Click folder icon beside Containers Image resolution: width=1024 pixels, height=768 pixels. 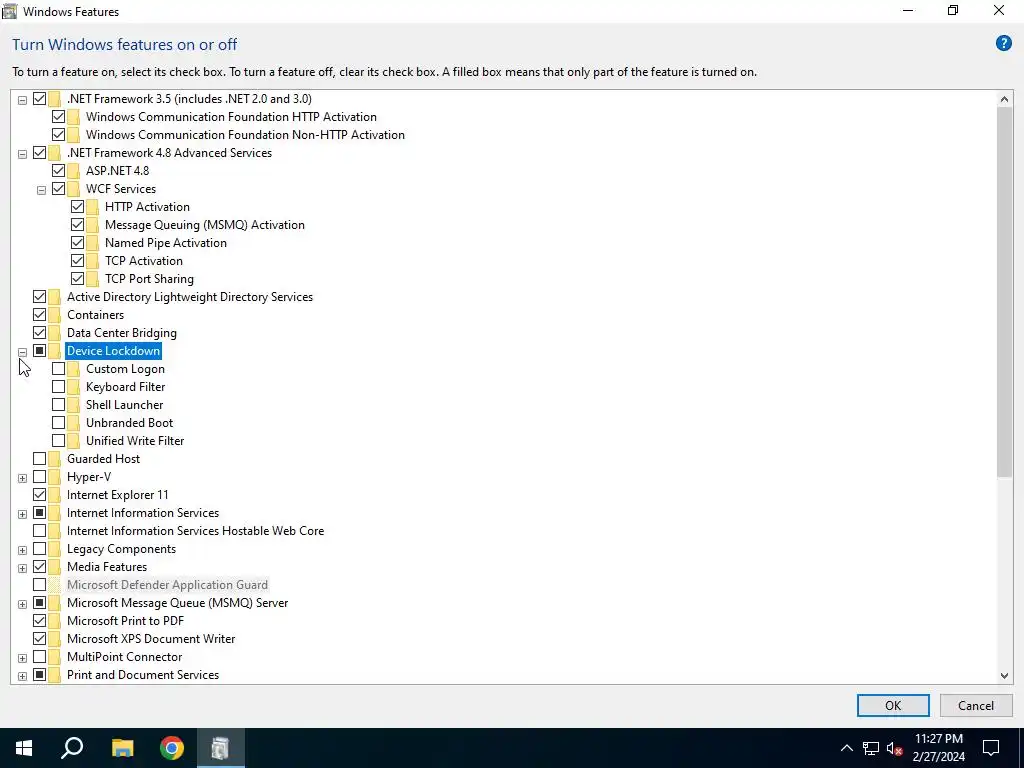point(55,315)
